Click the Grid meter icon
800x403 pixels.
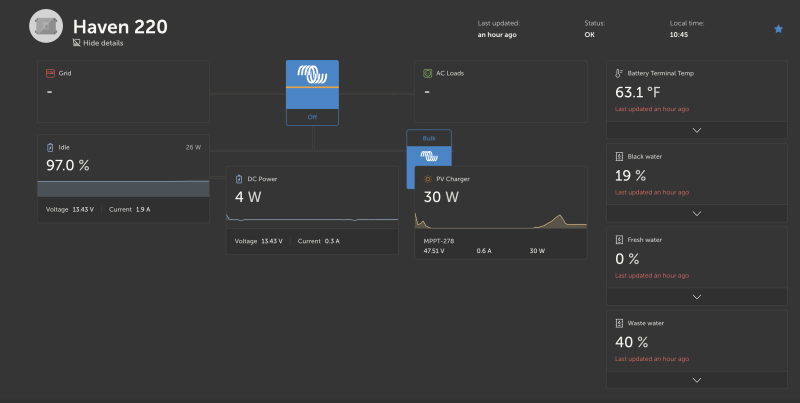tap(50, 73)
